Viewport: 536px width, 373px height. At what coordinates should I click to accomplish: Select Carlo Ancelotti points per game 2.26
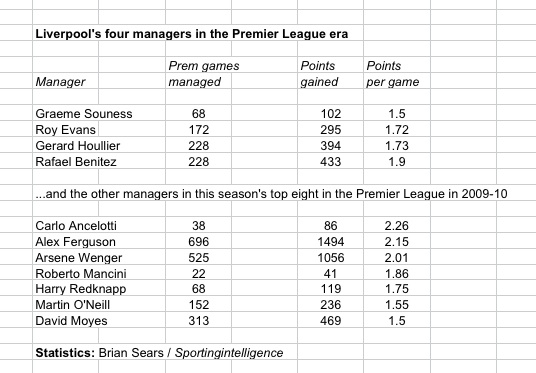tap(397, 226)
